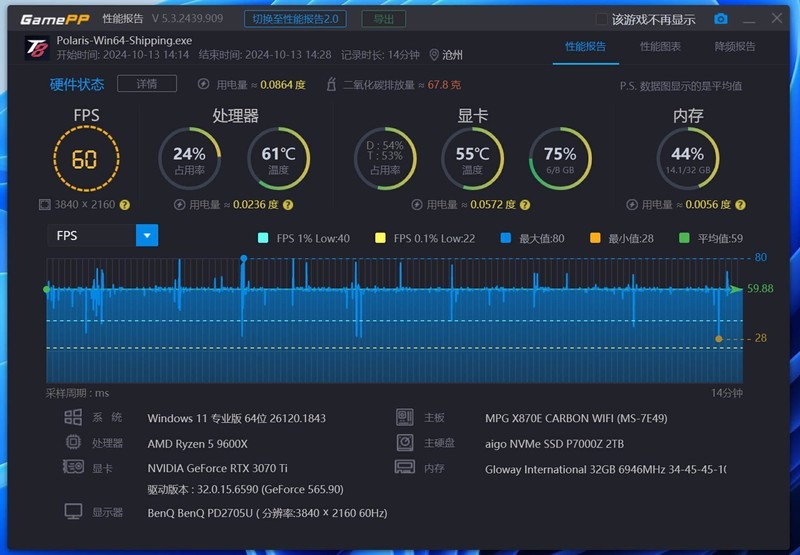Click the CPU 24% usage gauge
Viewport: 800px width, 555px height.
pos(189,159)
